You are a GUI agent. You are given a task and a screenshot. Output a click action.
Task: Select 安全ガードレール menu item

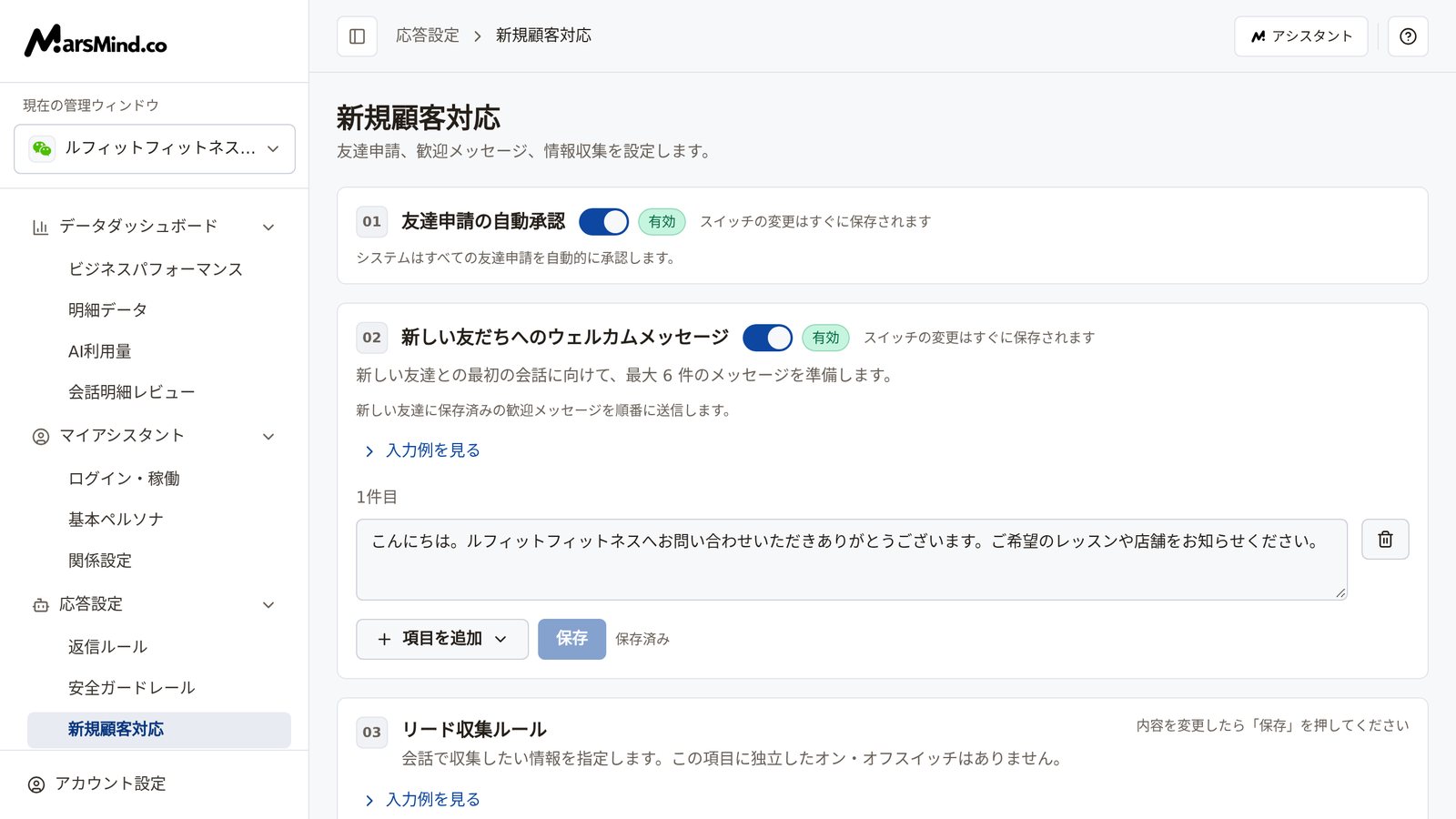point(132,688)
